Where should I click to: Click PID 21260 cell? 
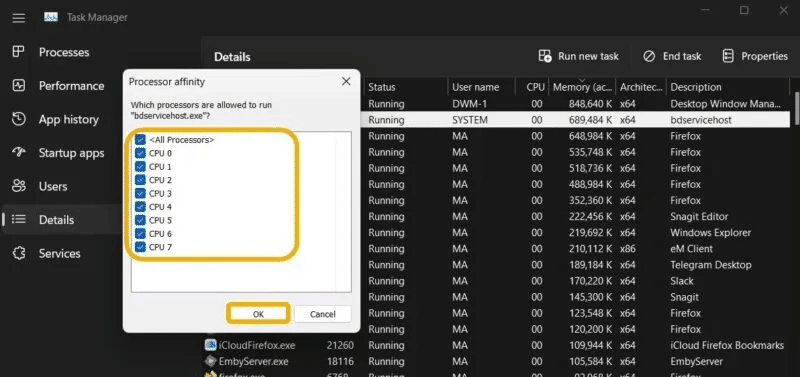click(340, 345)
